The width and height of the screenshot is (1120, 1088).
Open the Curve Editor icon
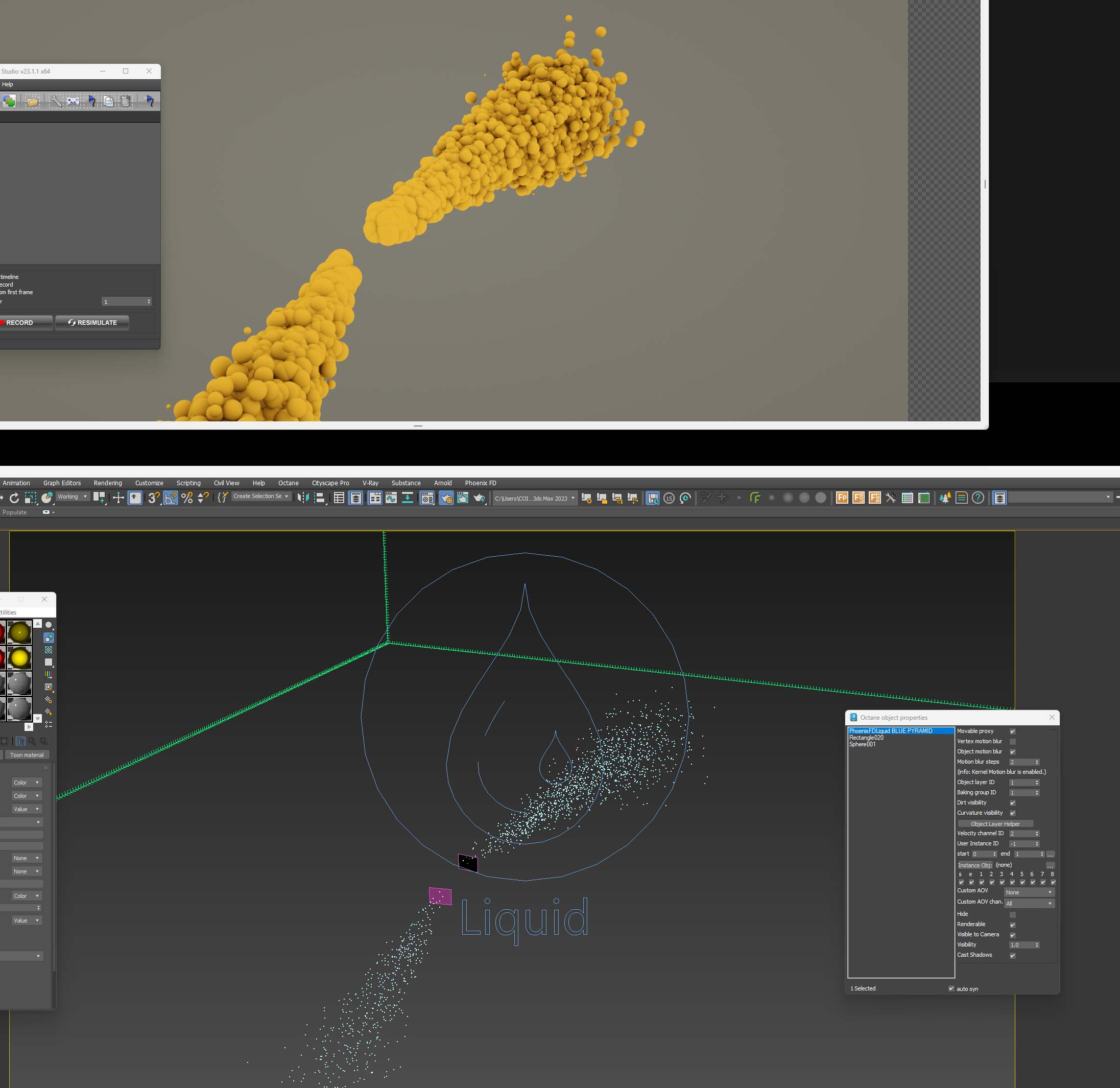(x=391, y=498)
